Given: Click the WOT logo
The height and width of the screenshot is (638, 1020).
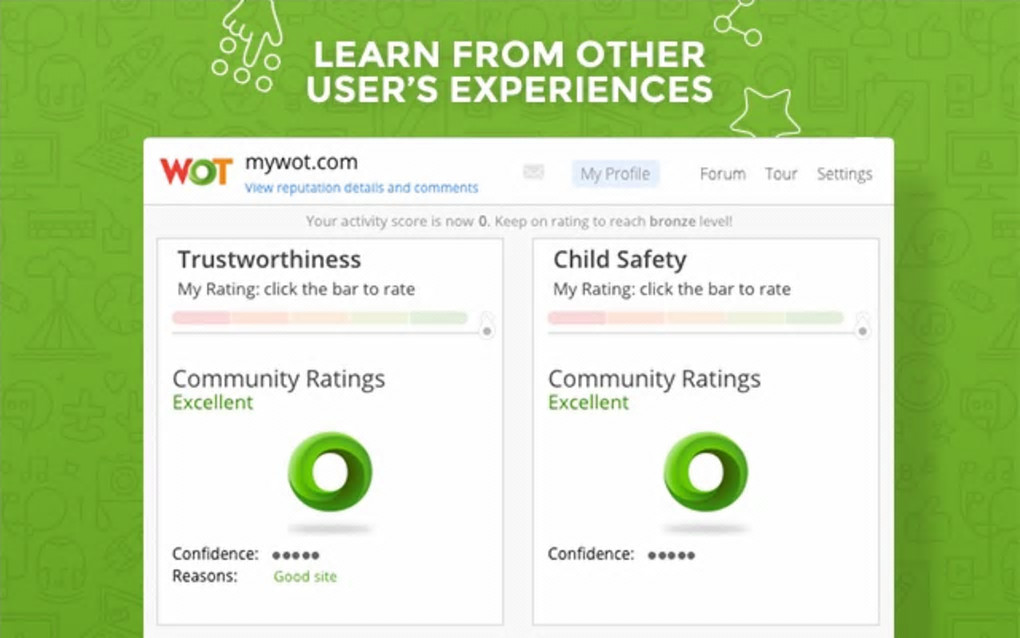Looking at the screenshot, I should pos(196,172).
